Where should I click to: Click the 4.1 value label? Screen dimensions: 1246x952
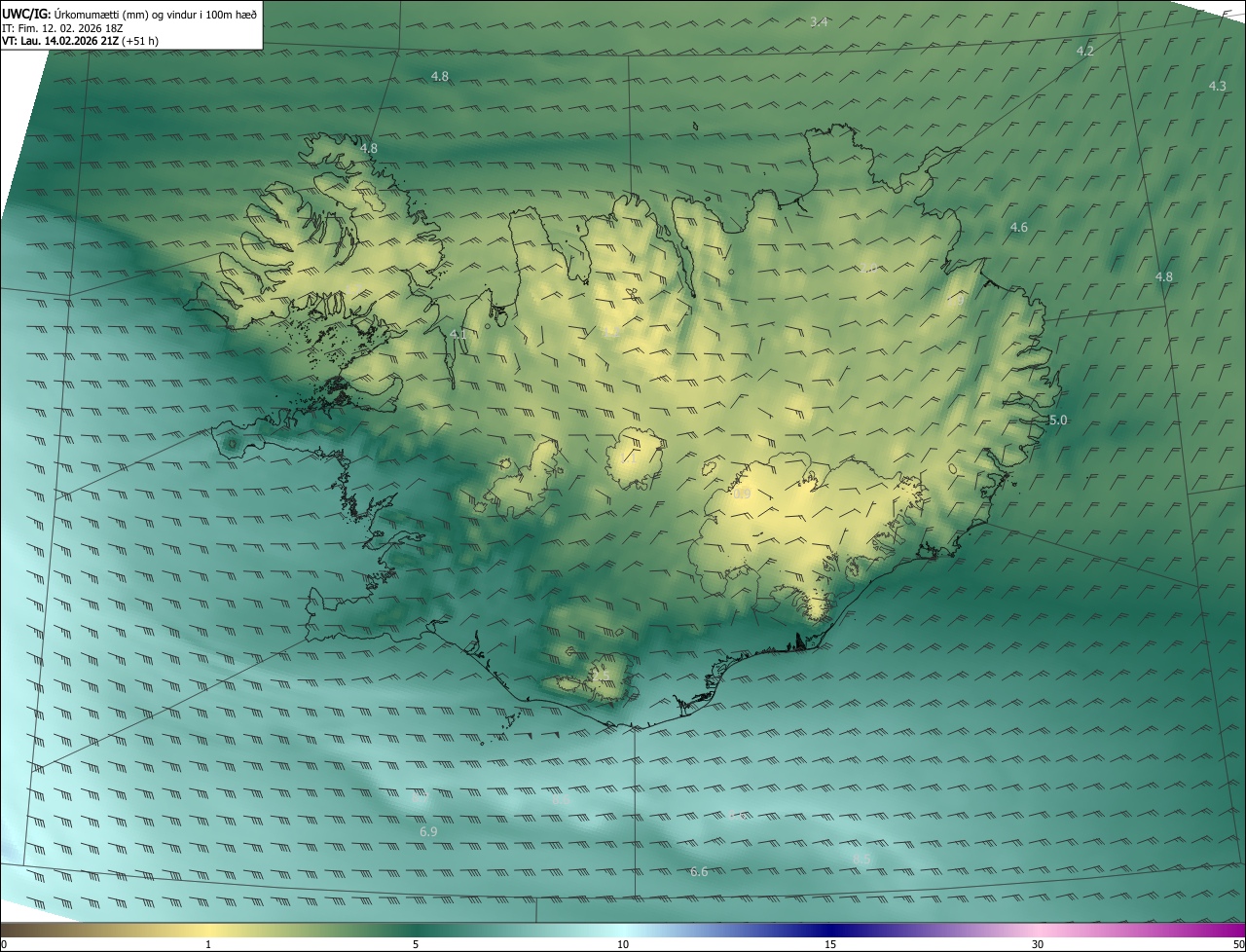(x=458, y=334)
